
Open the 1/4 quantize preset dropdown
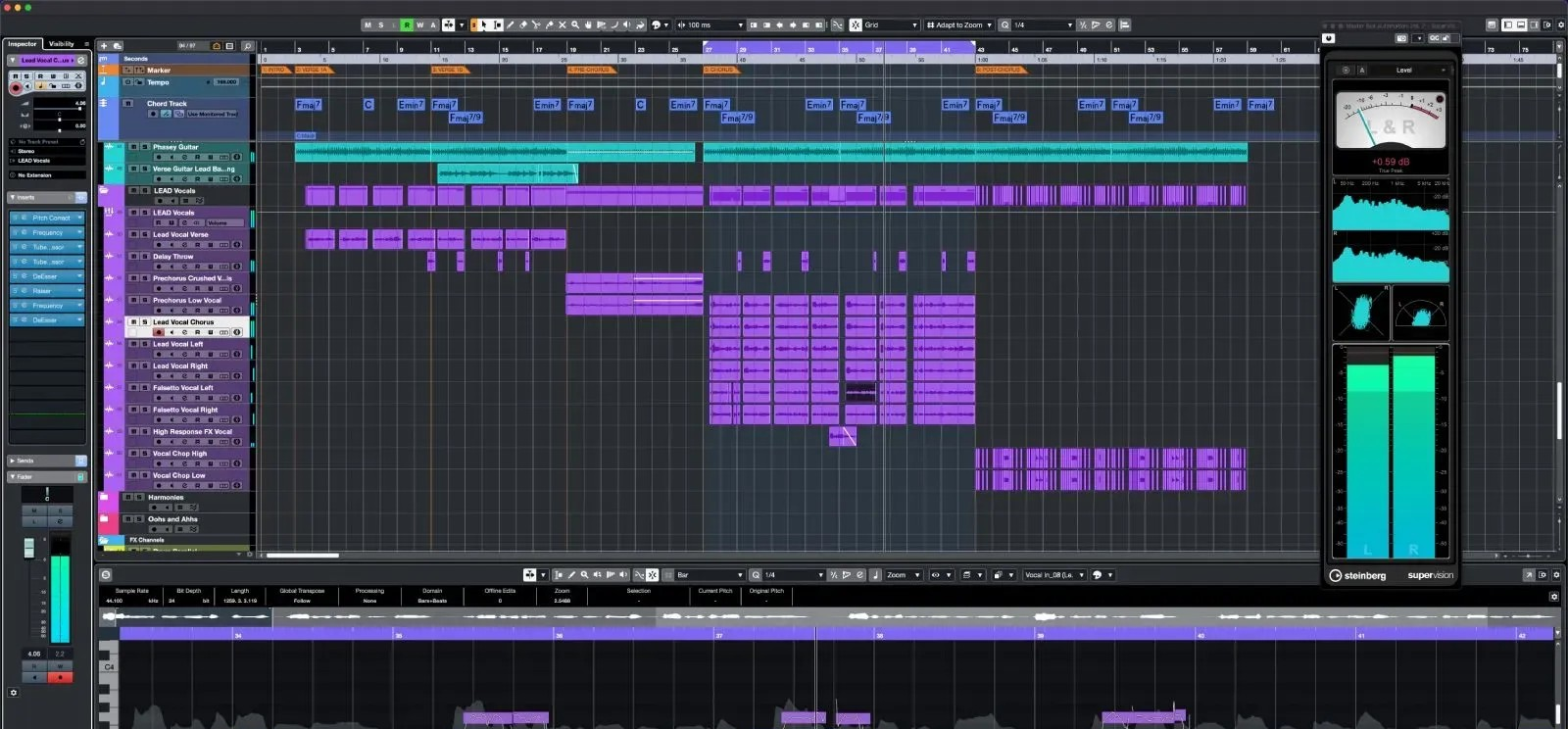1043,24
